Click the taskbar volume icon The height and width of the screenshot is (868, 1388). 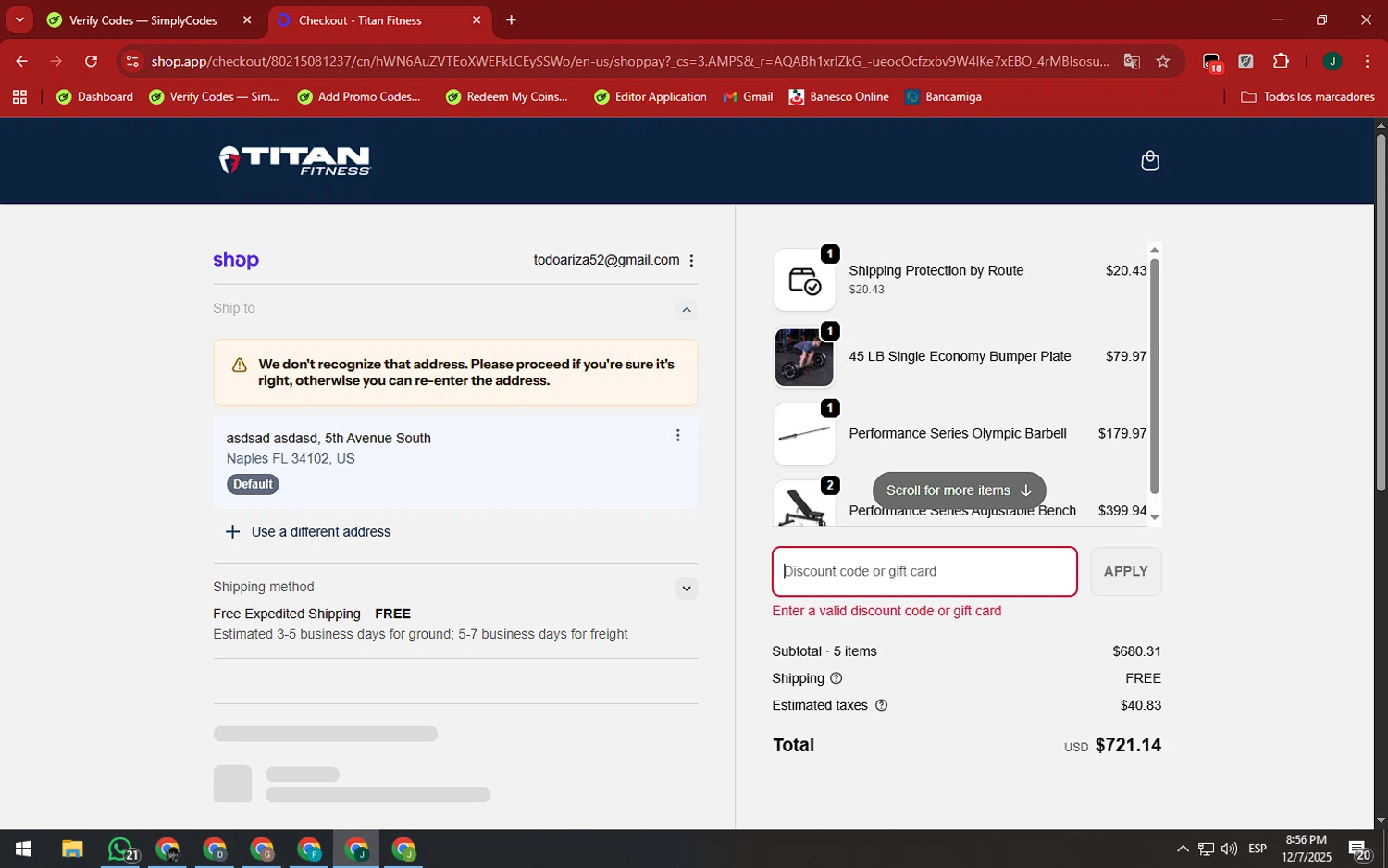(x=1229, y=849)
